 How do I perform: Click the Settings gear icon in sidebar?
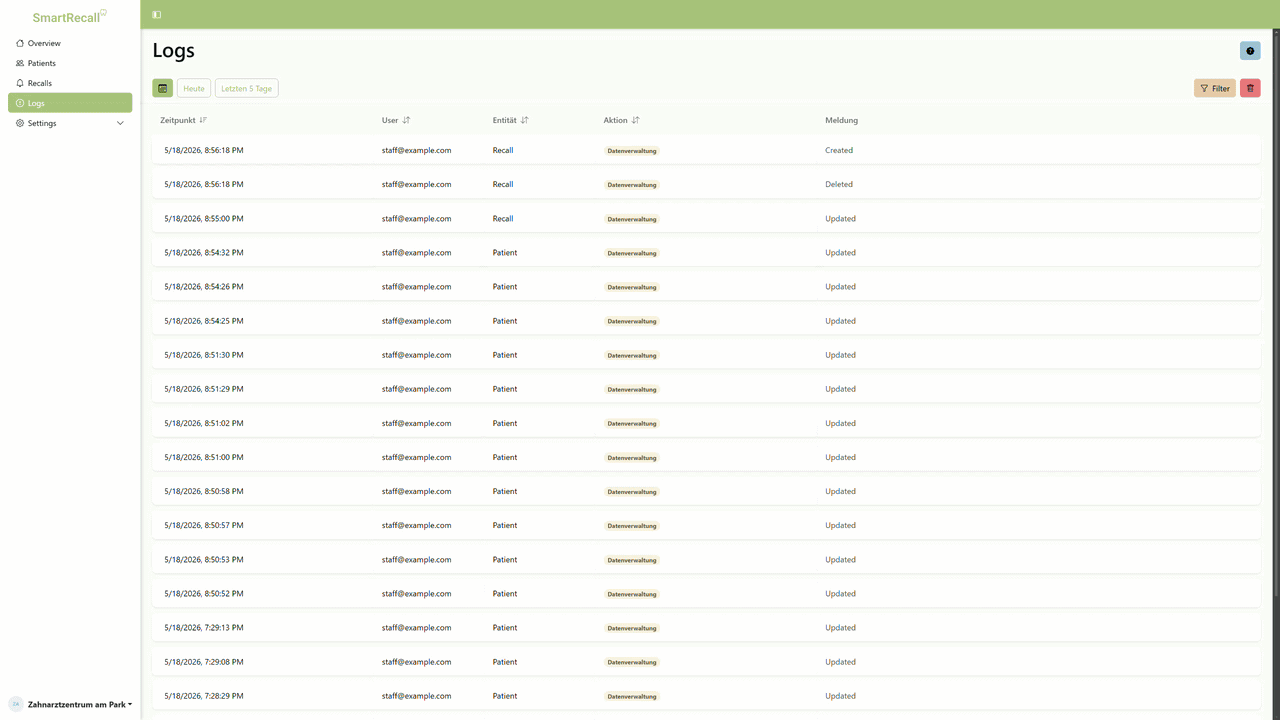click(x=20, y=123)
